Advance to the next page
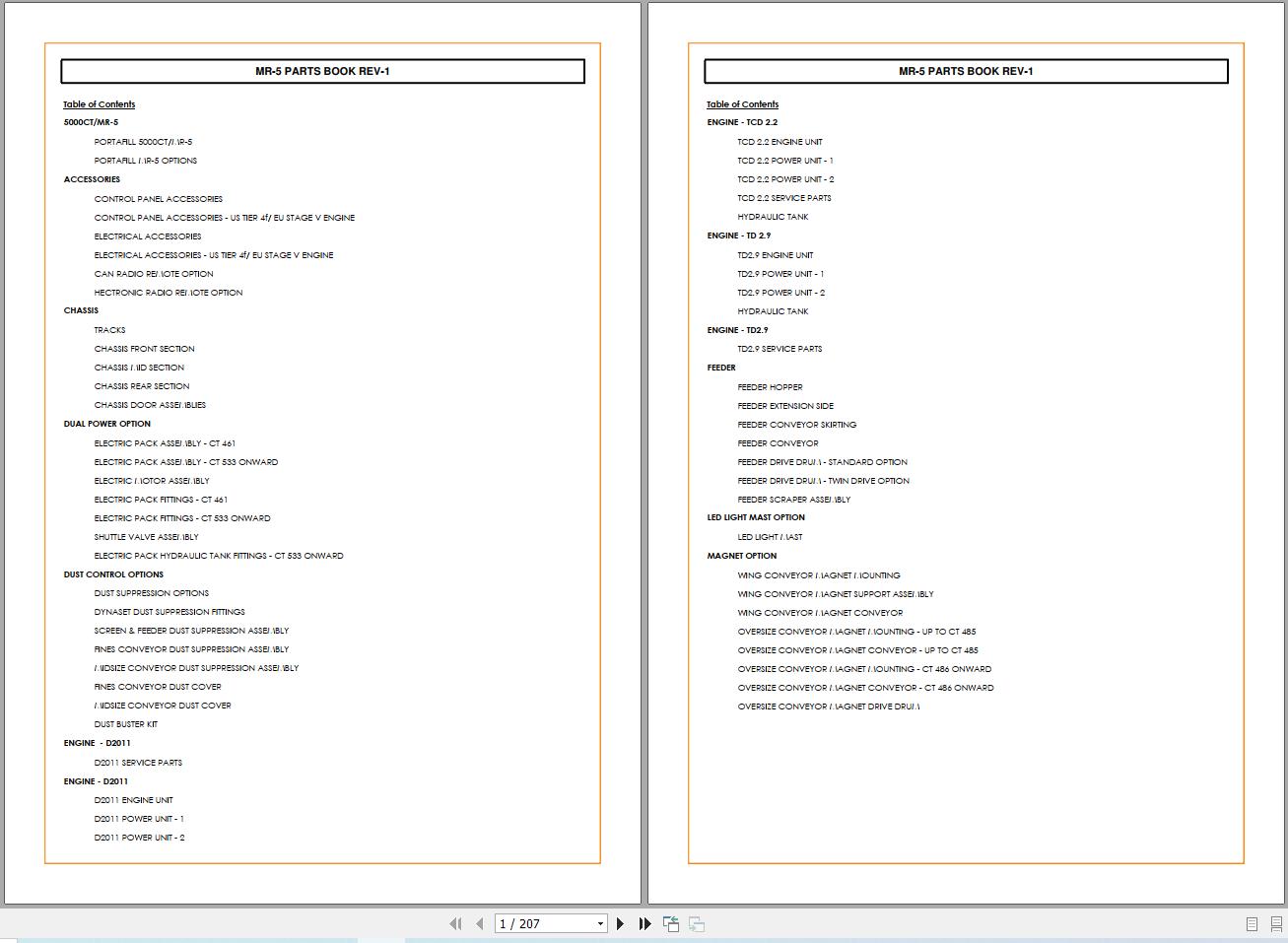Screen dimensions: 1288x943 (620, 923)
